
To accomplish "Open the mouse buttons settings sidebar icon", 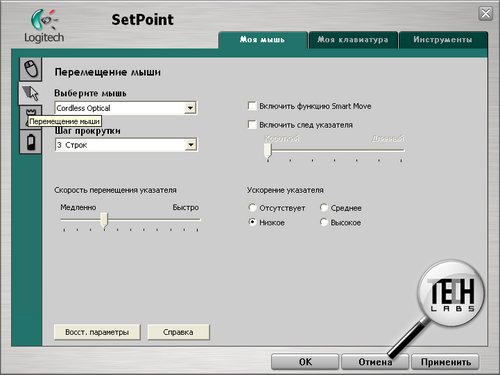I will pyautogui.click(x=31, y=69).
